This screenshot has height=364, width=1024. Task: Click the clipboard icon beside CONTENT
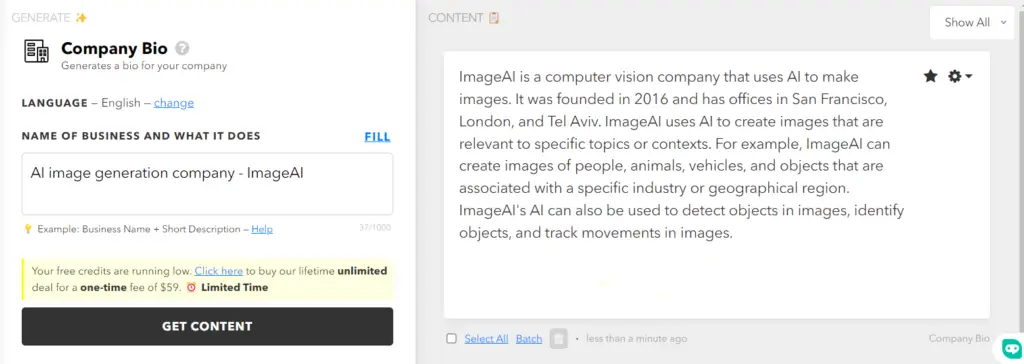494,18
